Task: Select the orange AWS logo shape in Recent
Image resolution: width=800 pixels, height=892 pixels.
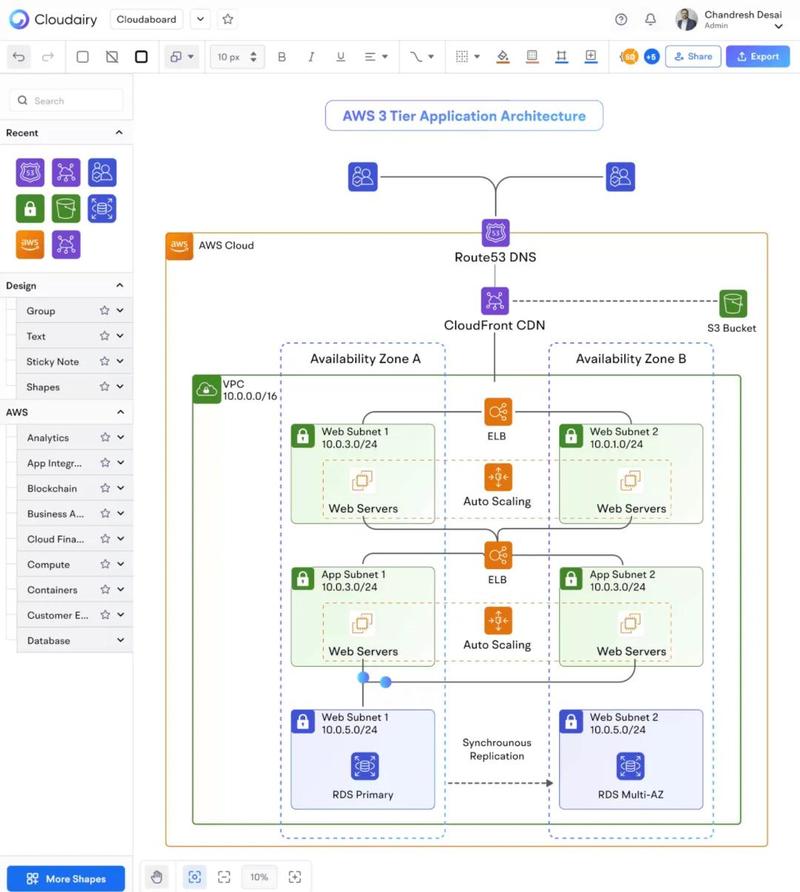Action: click(x=30, y=245)
